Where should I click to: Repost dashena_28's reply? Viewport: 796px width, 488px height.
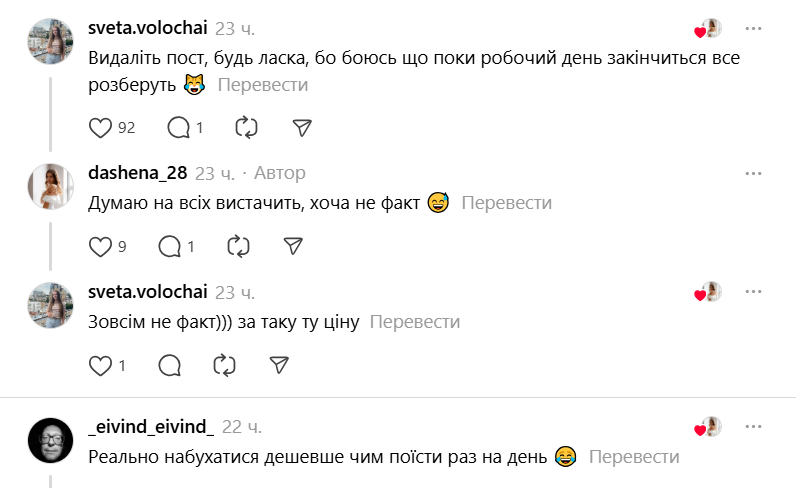238,246
